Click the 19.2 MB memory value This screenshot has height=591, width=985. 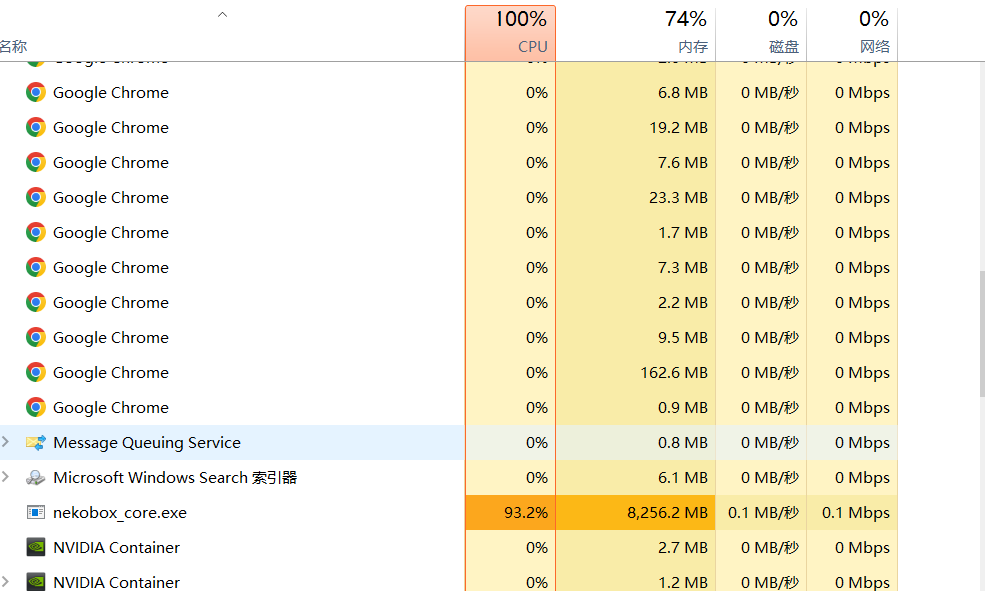pos(678,127)
